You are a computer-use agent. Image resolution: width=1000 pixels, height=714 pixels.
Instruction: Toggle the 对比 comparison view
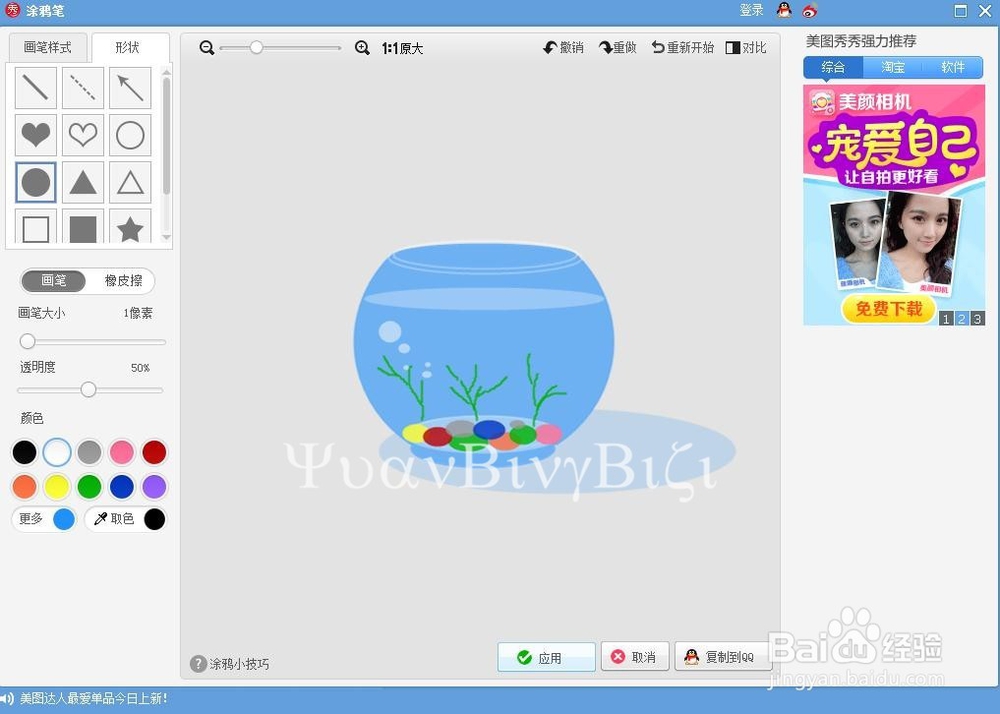pyautogui.click(x=746, y=47)
